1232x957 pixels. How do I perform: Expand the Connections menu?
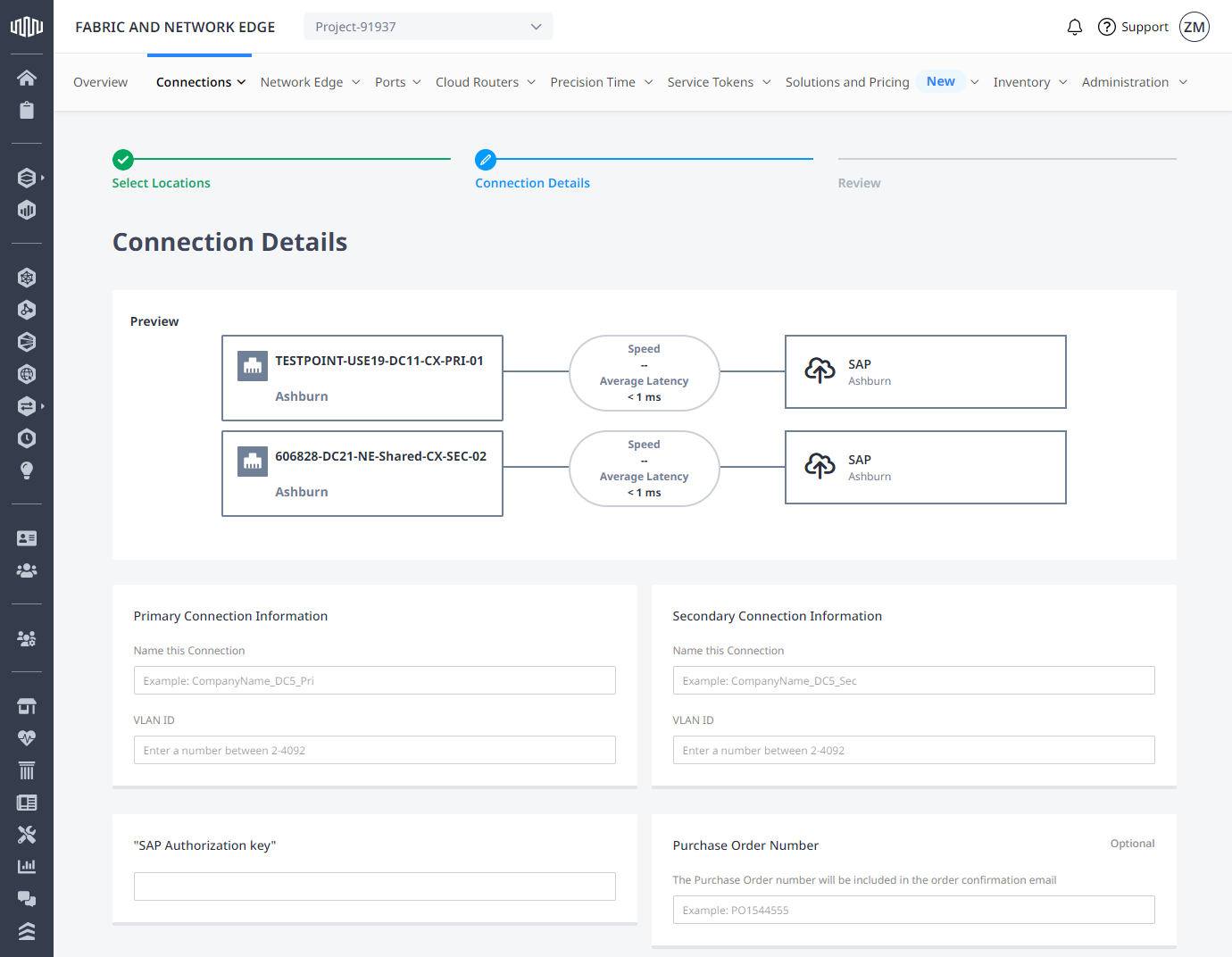point(201,82)
